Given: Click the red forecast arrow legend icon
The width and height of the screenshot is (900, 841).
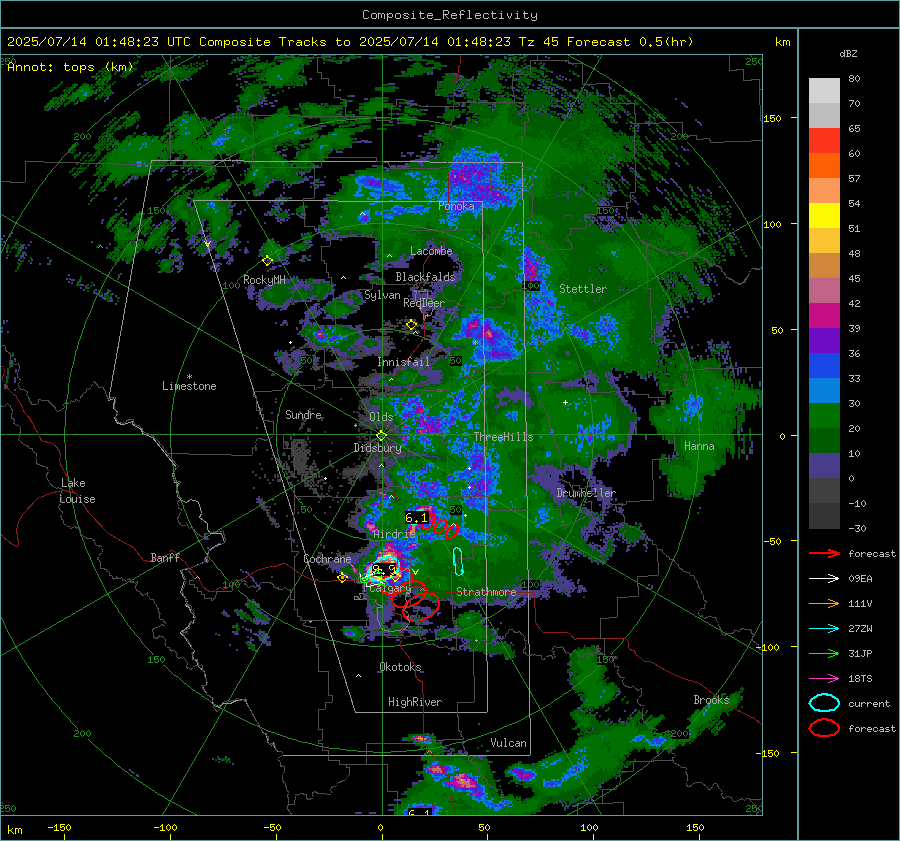Looking at the screenshot, I should point(824,553).
